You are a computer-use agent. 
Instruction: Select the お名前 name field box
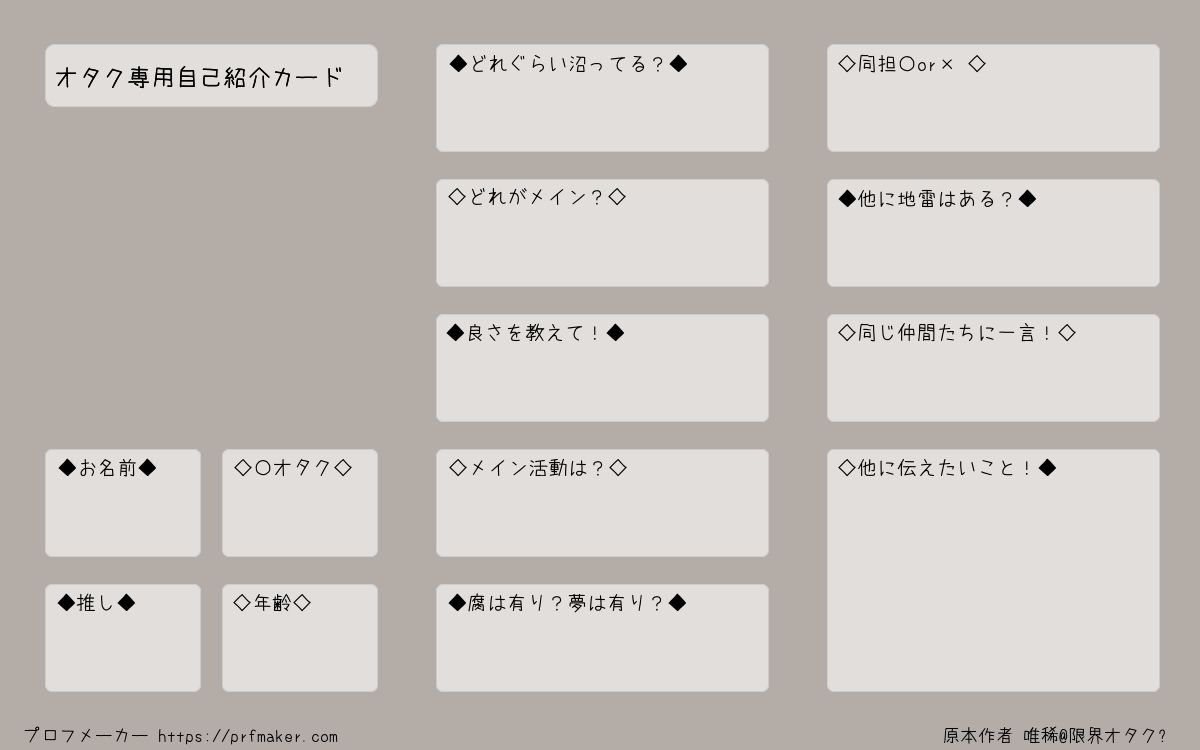(123, 503)
